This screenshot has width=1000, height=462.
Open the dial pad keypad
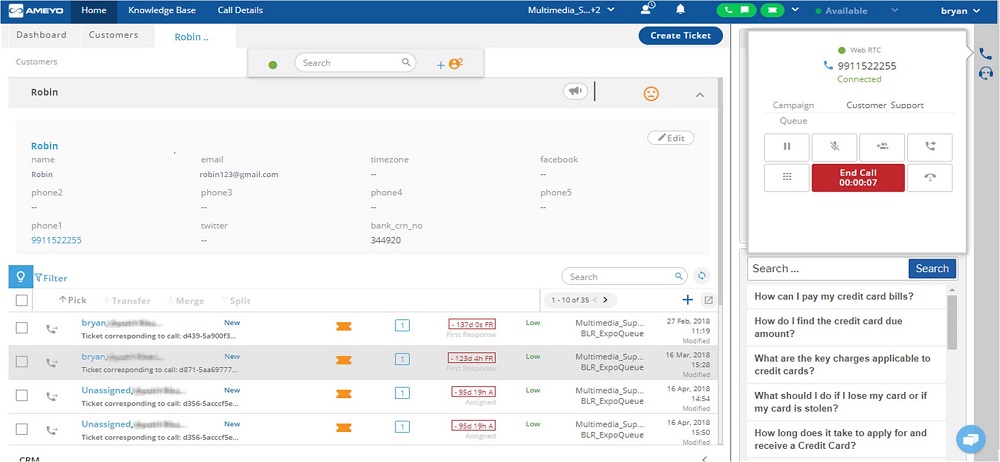786,178
